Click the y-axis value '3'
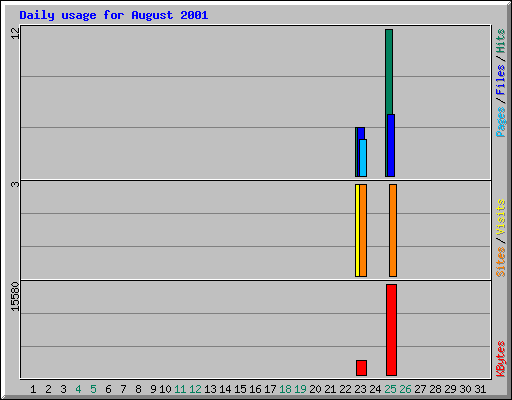The width and height of the screenshot is (512, 400). click(x=15, y=184)
